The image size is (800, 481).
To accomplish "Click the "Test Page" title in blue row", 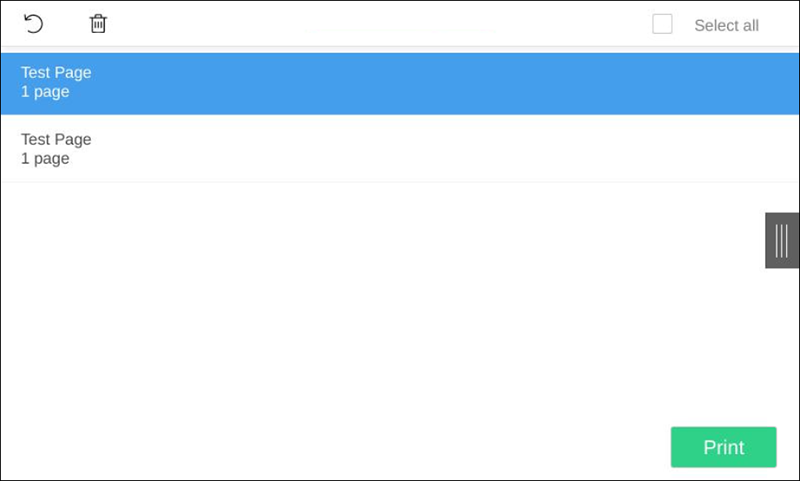I will pos(56,72).
